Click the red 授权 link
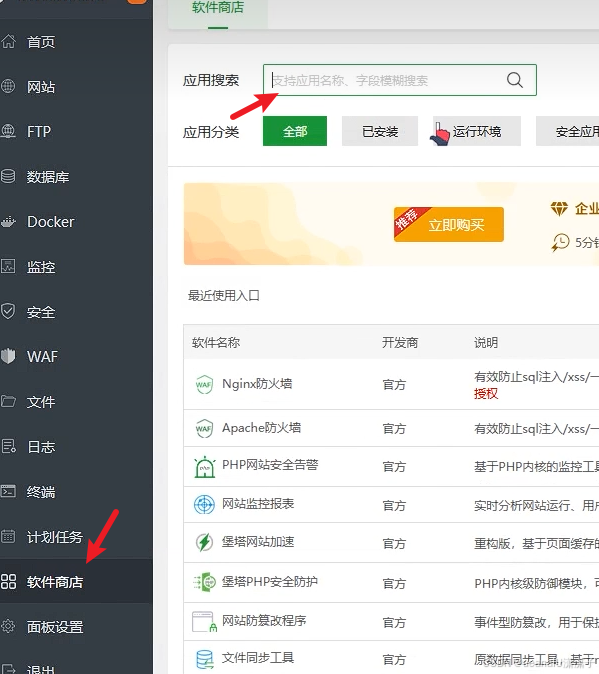 tap(486, 393)
